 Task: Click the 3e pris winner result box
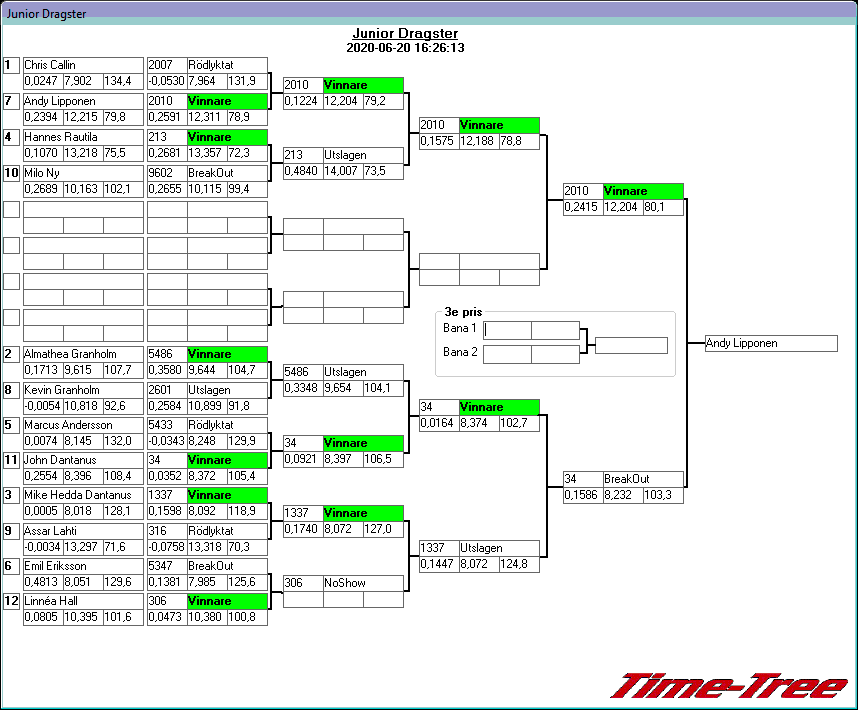tap(630, 346)
